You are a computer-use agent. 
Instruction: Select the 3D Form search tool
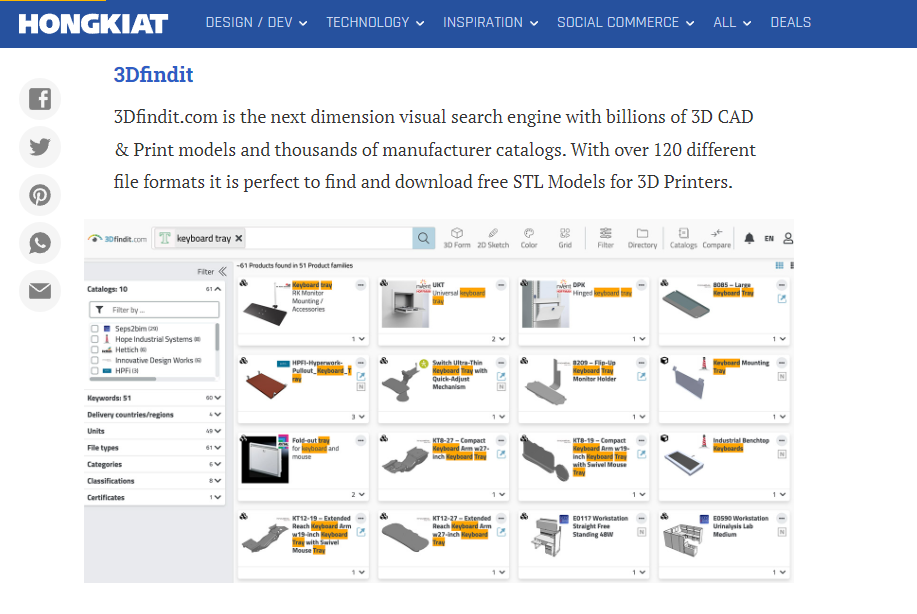[x=457, y=238]
